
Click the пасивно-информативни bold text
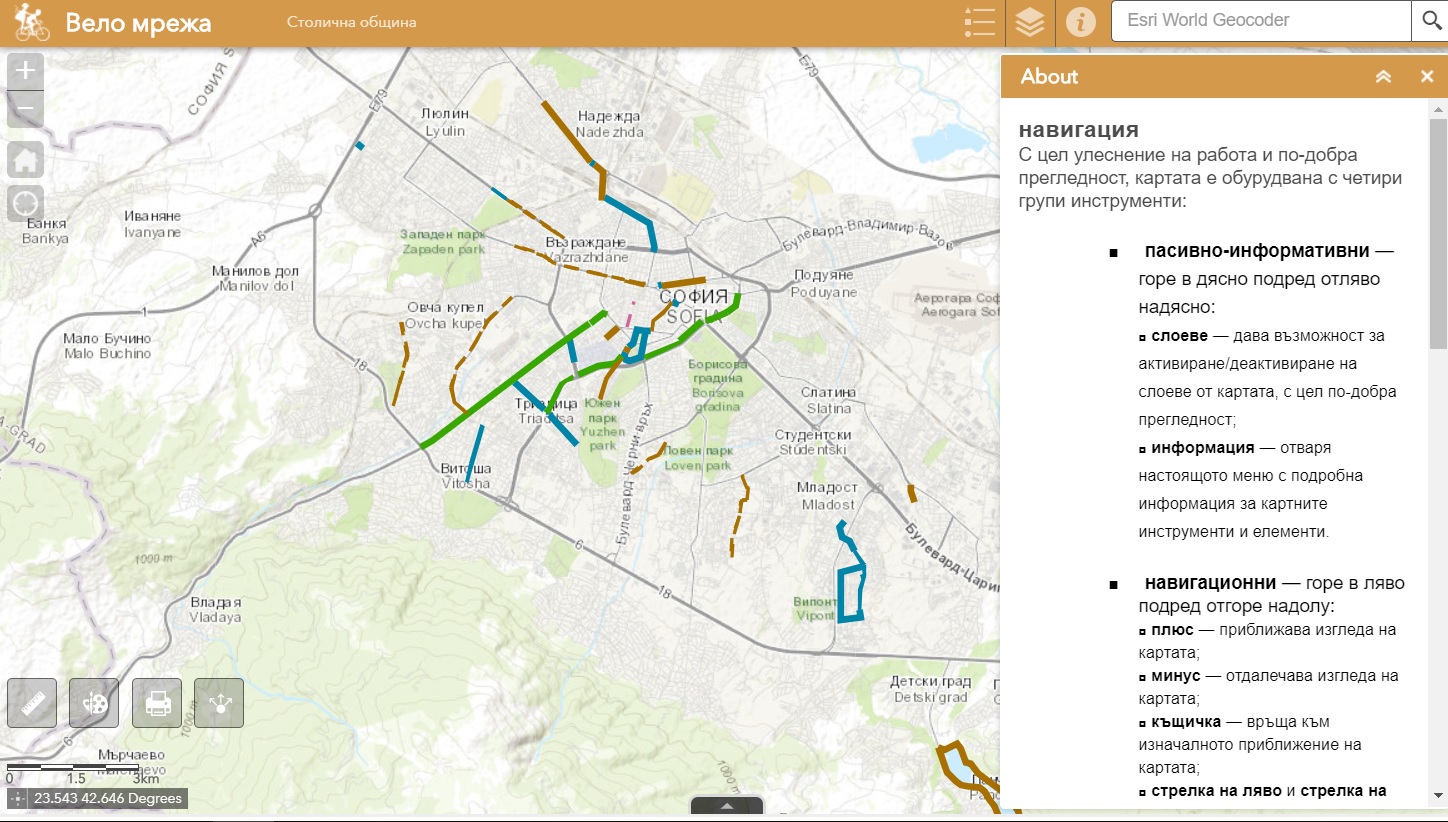point(1256,250)
